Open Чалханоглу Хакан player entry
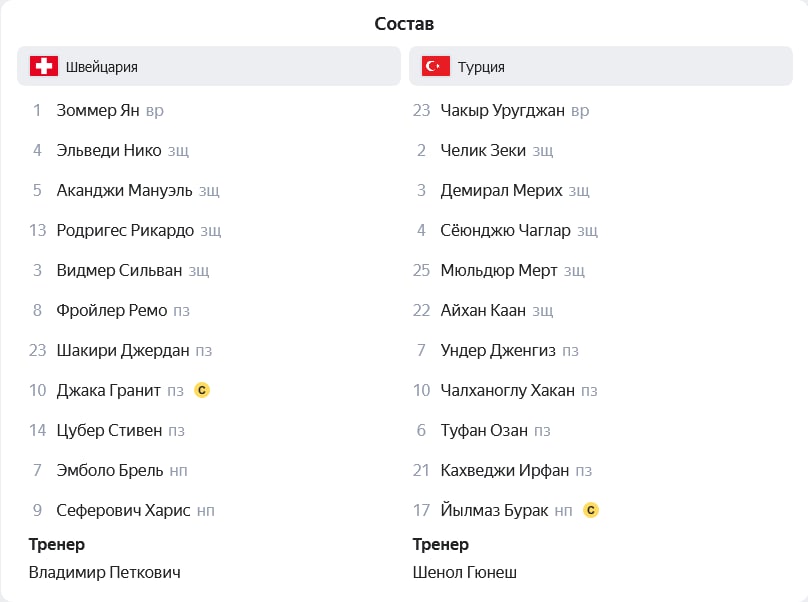 point(508,390)
